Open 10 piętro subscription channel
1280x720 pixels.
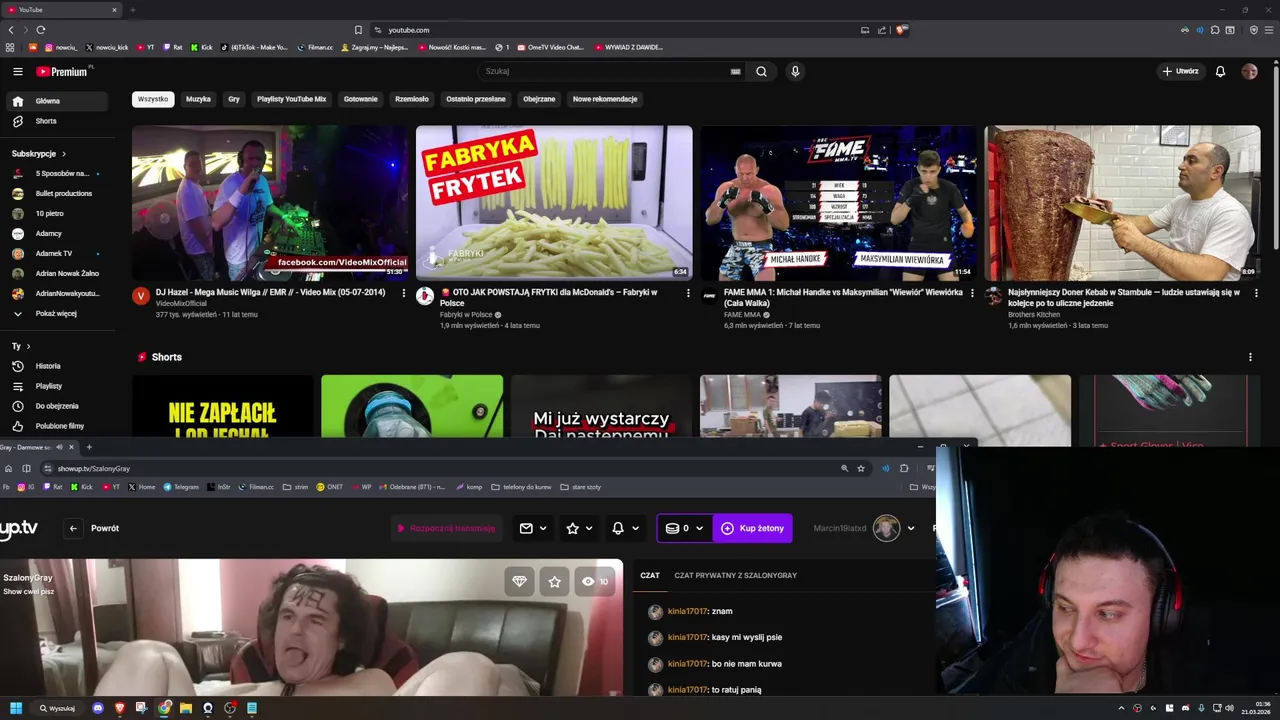pyautogui.click(x=57, y=213)
